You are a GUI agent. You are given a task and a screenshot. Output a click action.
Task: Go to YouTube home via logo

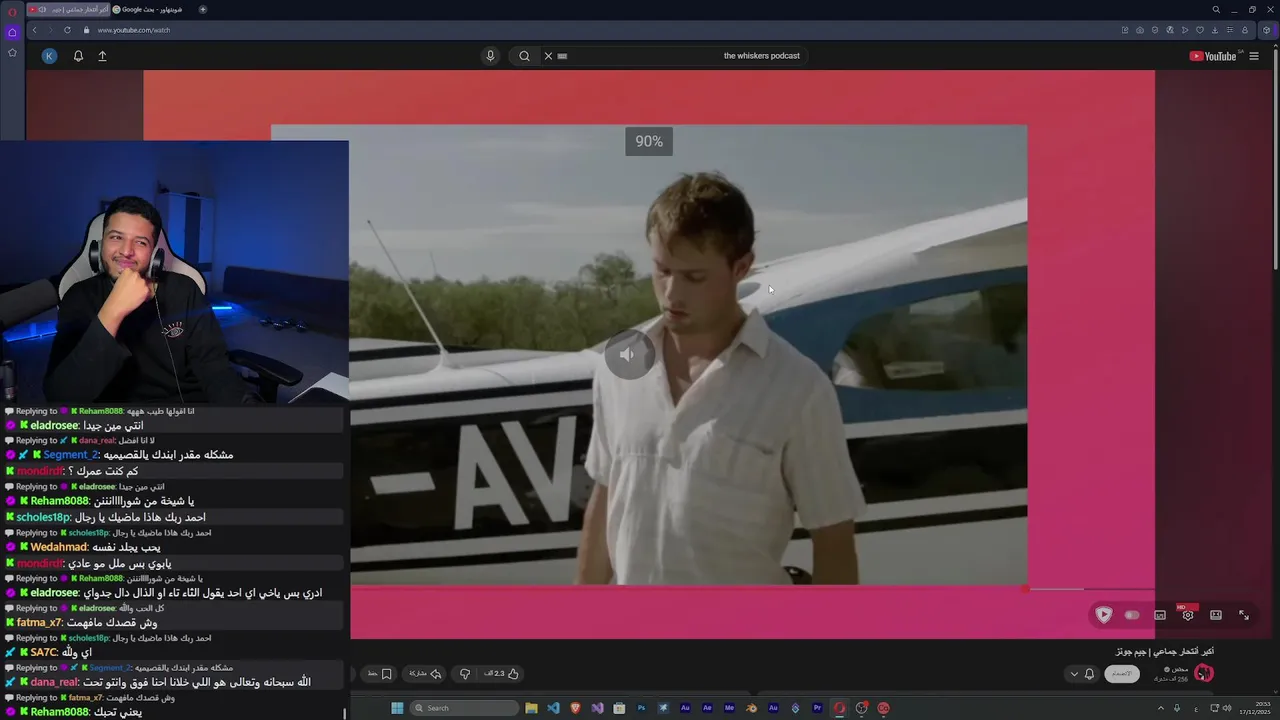coord(1213,56)
